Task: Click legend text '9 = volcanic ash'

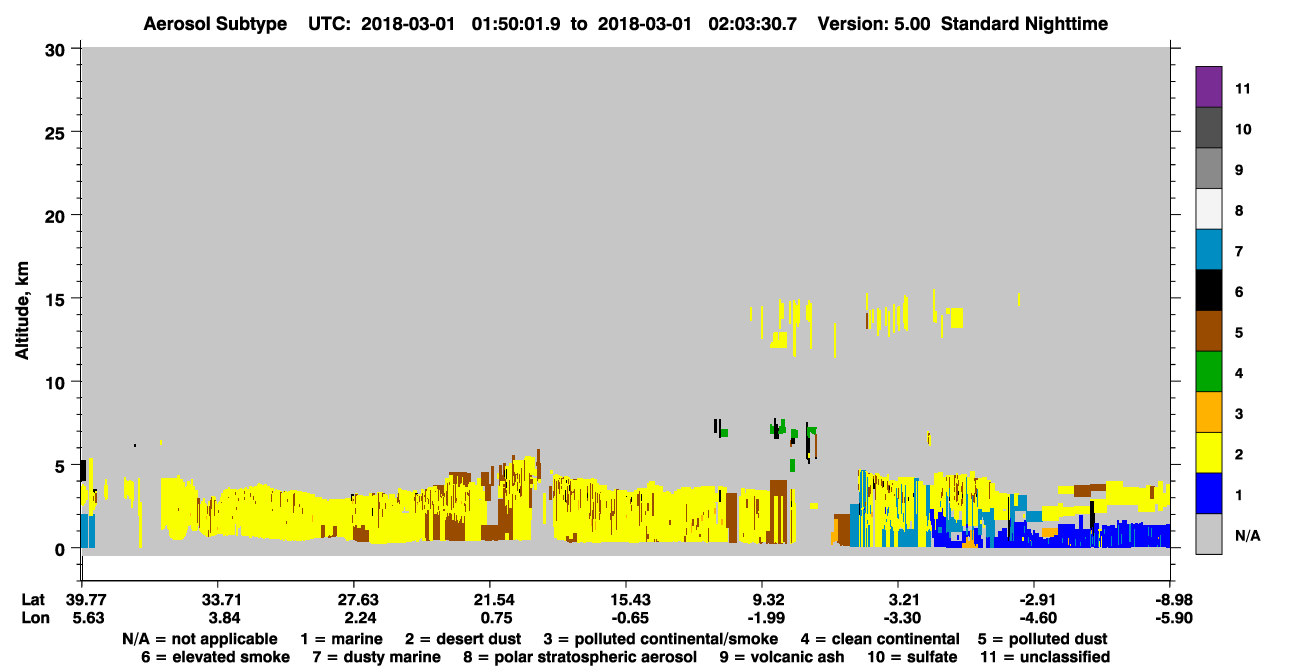Action: coord(781,657)
